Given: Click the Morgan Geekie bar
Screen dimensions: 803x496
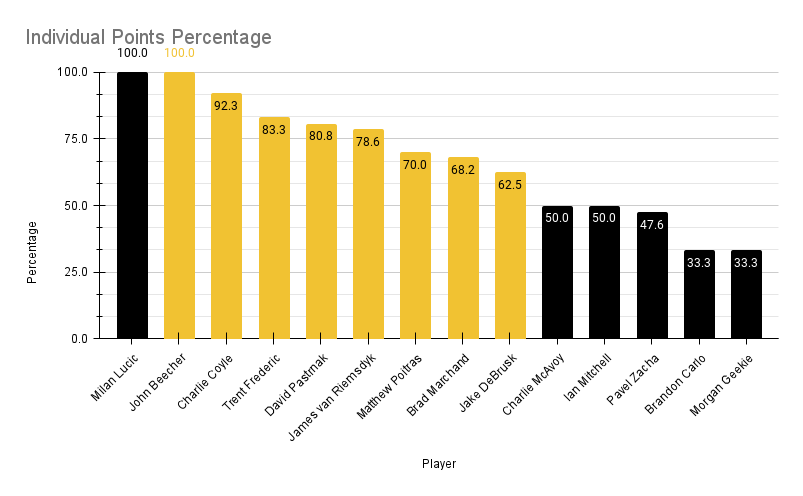Looking at the screenshot, I should coord(746,294).
